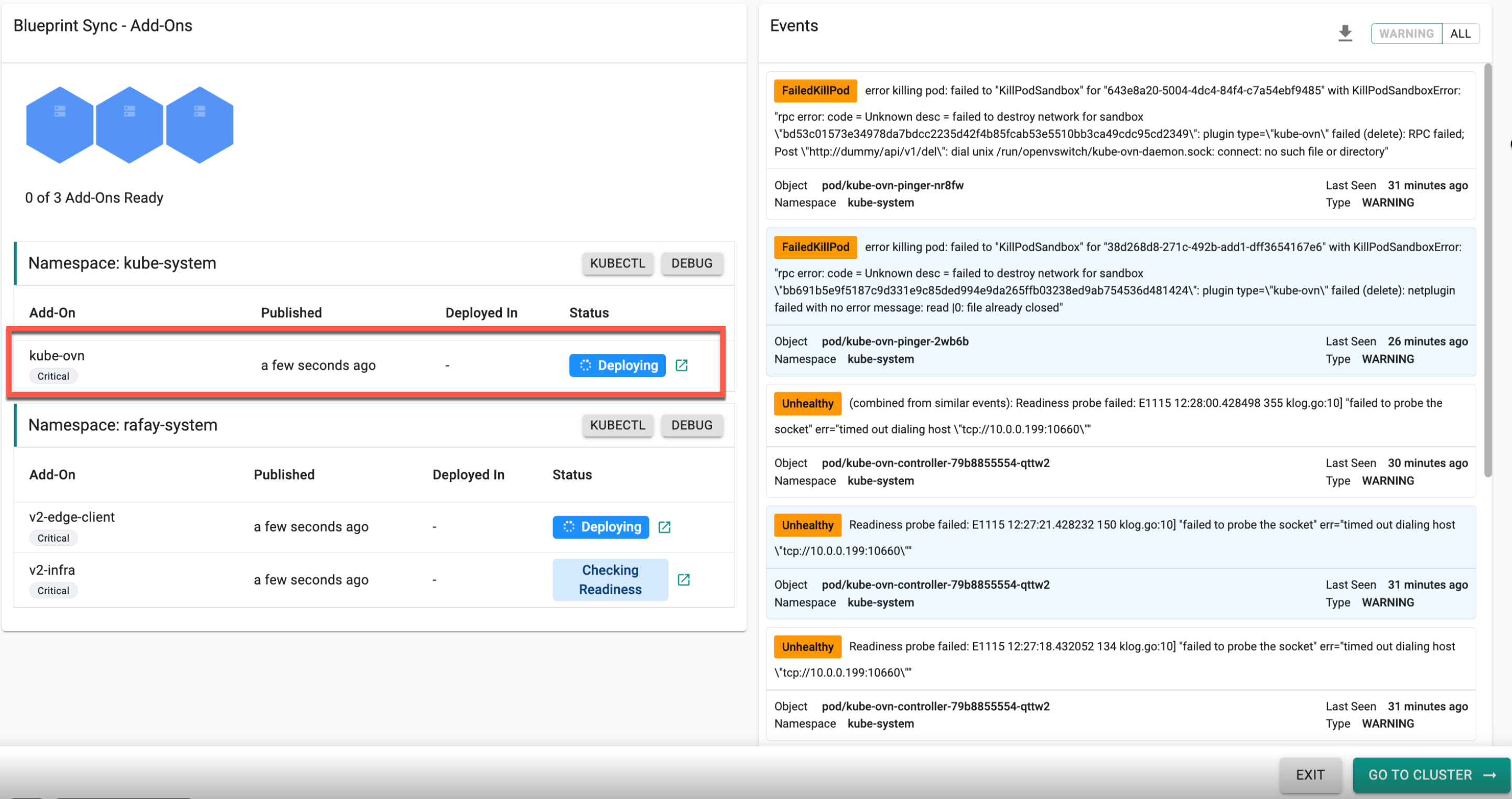Click the middle blue add-on hexagon
1512x799 pixels.
click(129, 125)
